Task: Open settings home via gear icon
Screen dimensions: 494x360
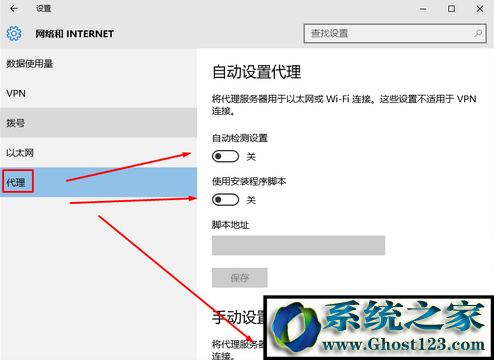Action: pyautogui.click(x=14, y=34)
